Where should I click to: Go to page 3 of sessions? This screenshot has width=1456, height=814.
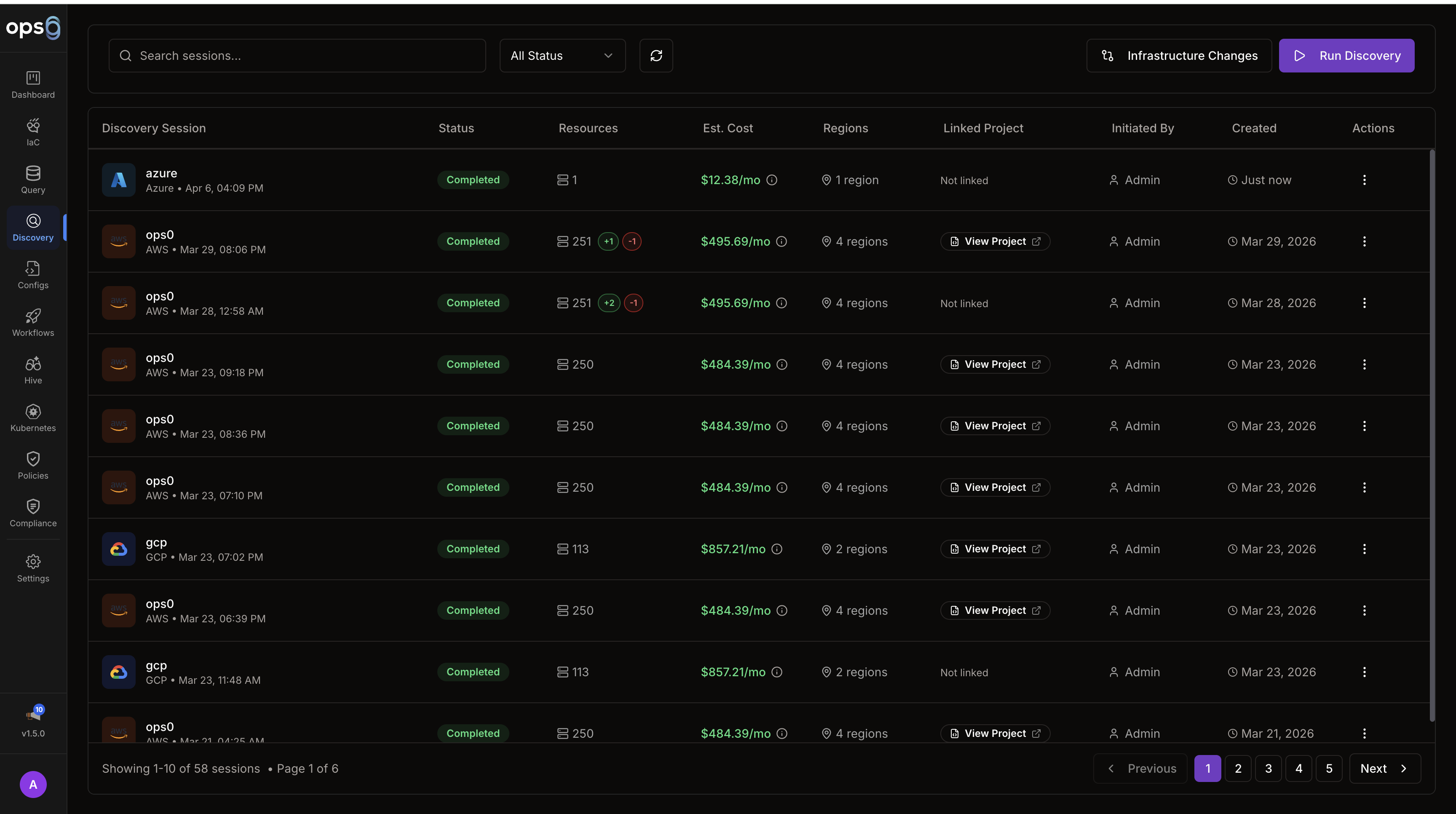[x=1268, y=768]
